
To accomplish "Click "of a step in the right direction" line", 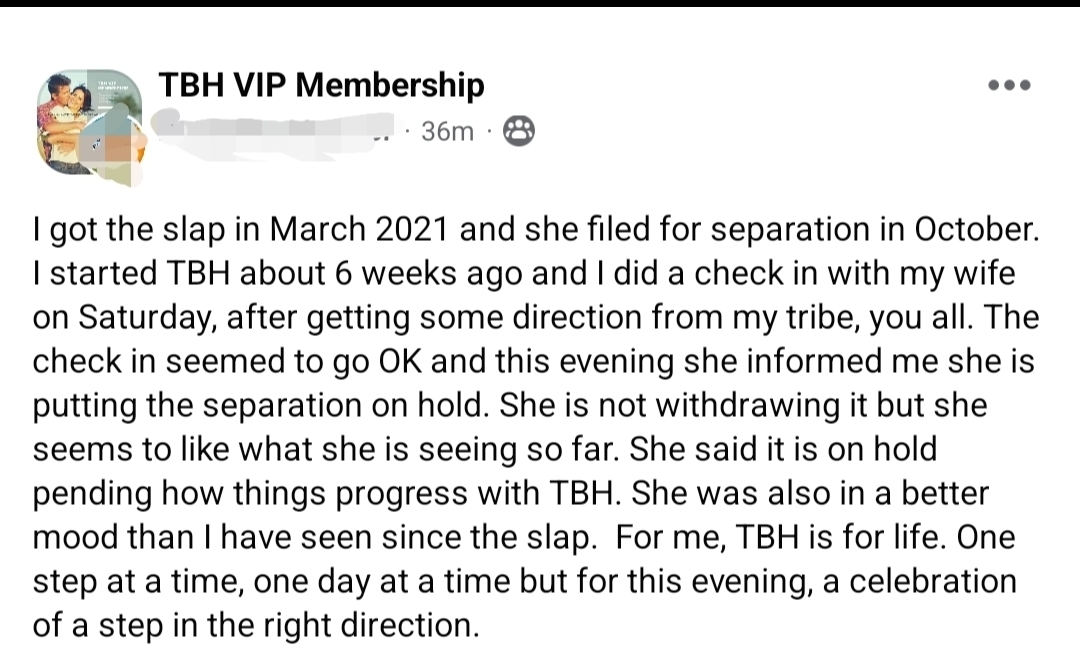I will tap(252, 627).
